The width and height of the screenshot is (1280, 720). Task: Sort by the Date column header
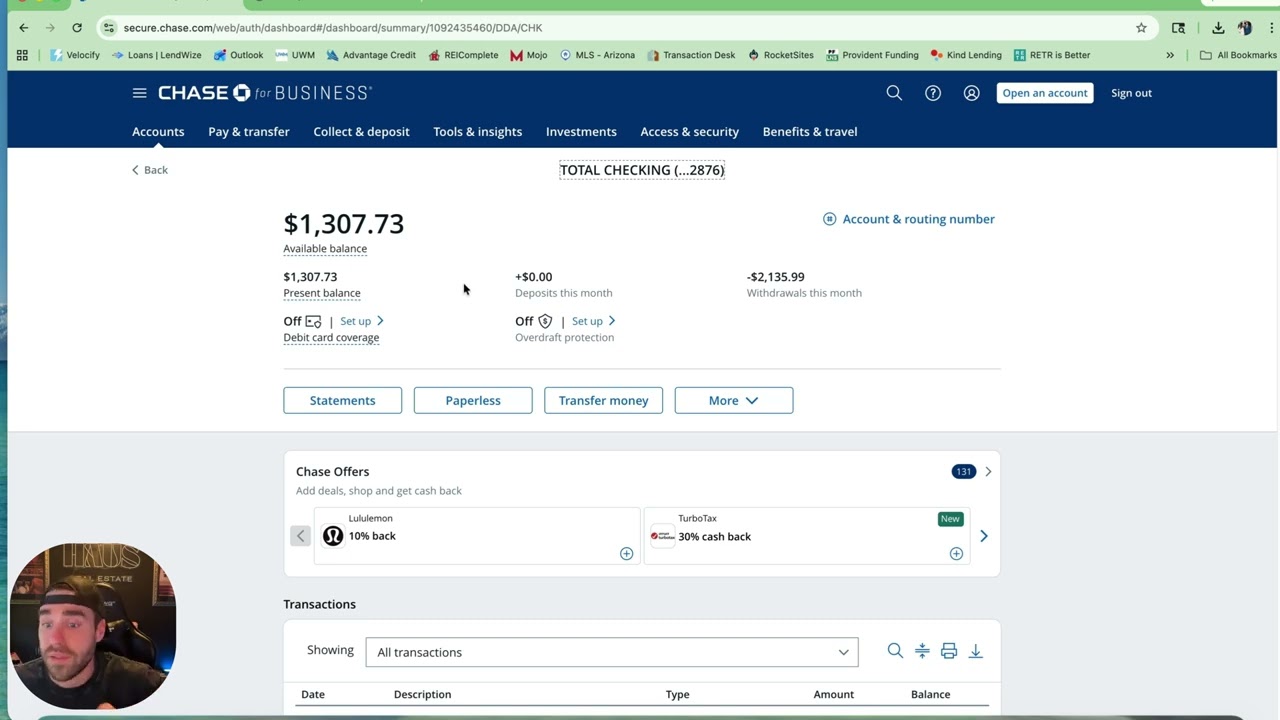(x=313, y=694)
